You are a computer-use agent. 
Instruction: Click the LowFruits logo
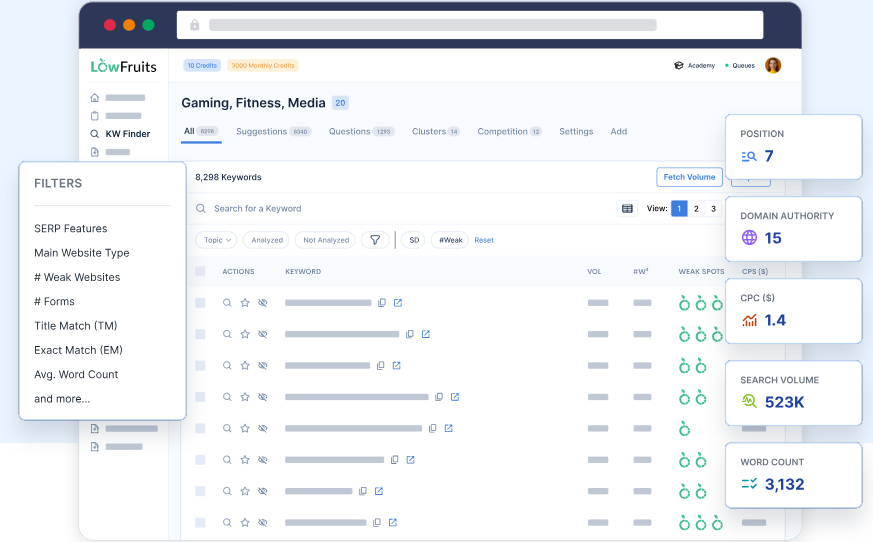[124, 66]
